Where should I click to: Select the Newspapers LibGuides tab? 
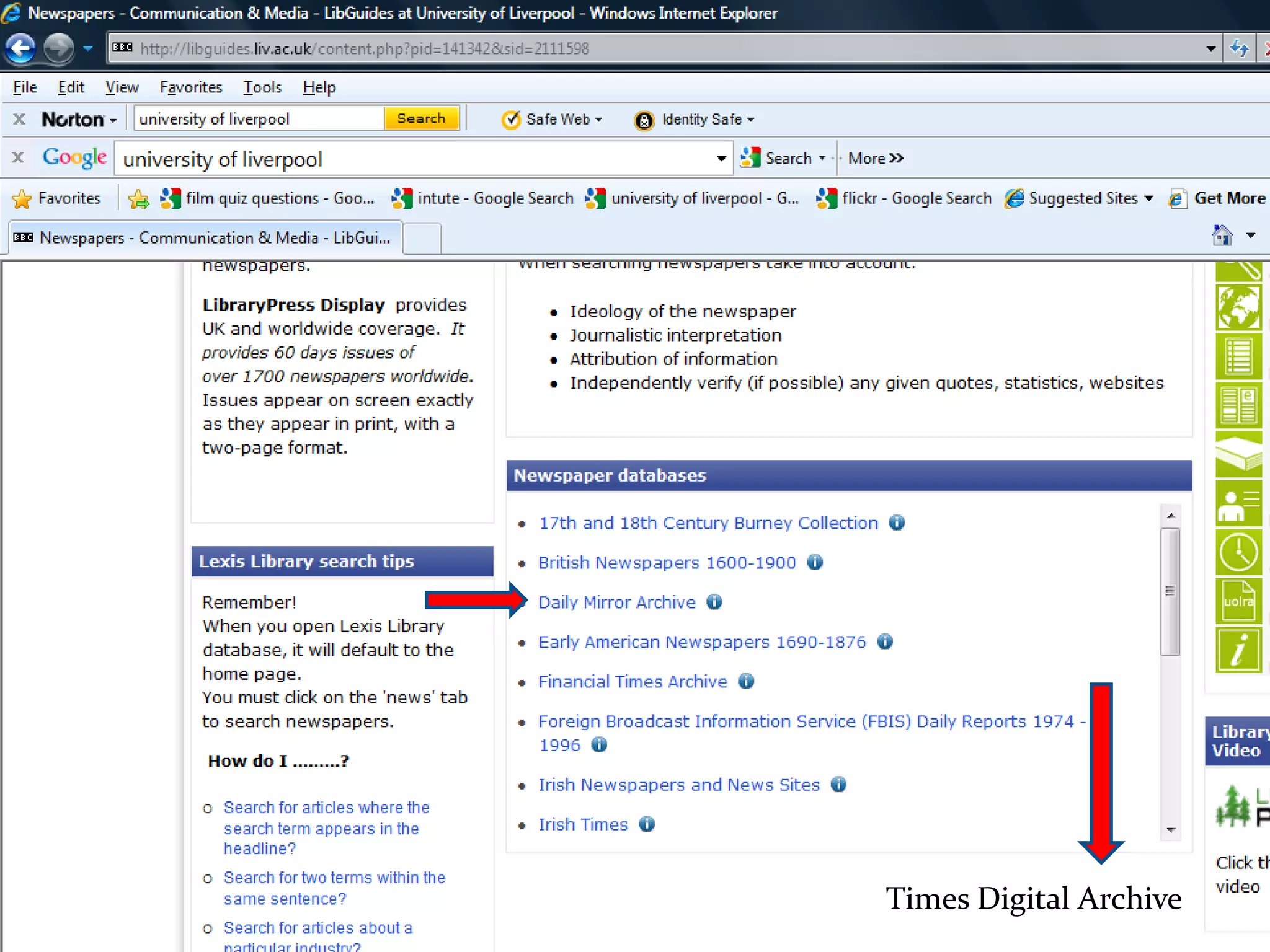pos(205,238)
